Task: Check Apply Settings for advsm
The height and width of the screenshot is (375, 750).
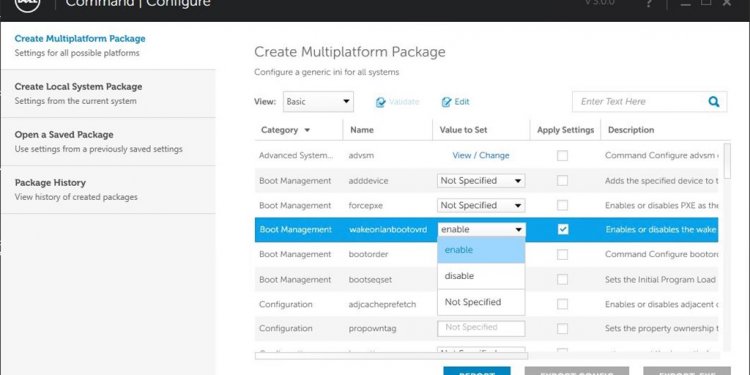Action: tap(562, 155)
